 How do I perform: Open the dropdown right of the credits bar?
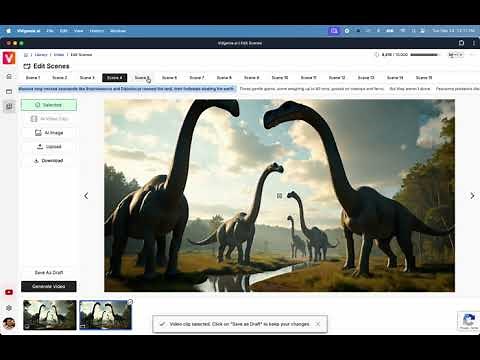point(456,55)
